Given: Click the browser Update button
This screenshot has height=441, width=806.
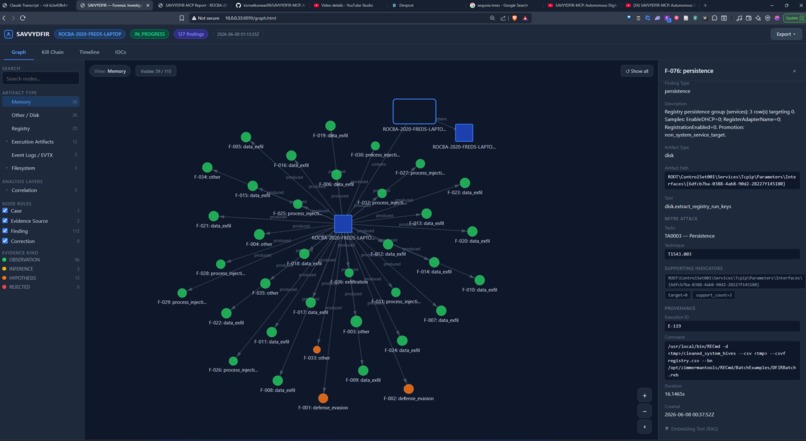Looking at the screenshot, I should tap(793, 18).
